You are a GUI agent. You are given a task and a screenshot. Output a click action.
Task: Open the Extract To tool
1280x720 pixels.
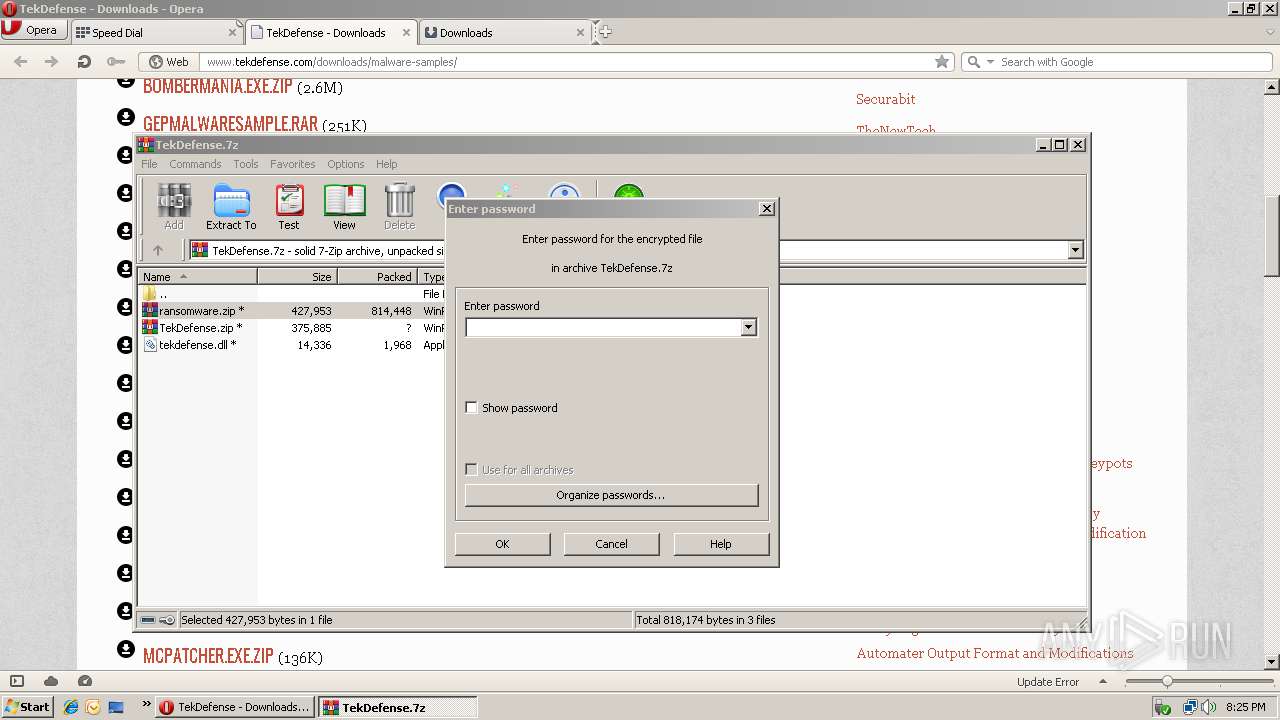tap(231, 207)
